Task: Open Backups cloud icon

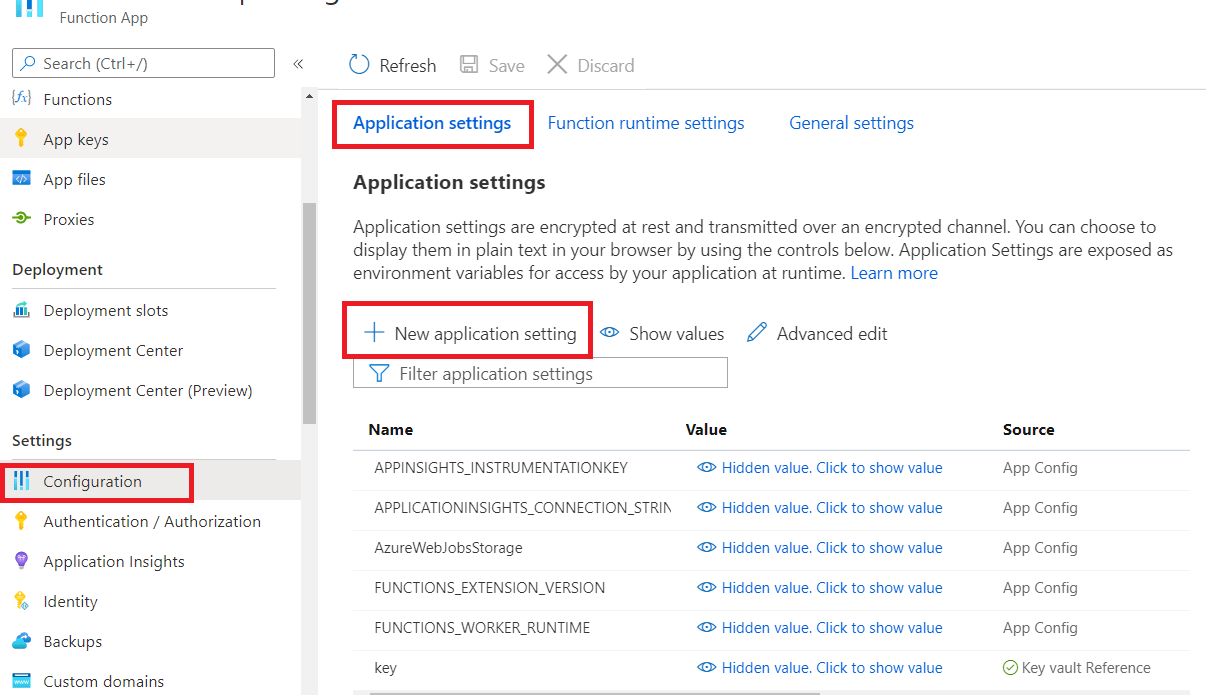Action: tap(21, 641)
